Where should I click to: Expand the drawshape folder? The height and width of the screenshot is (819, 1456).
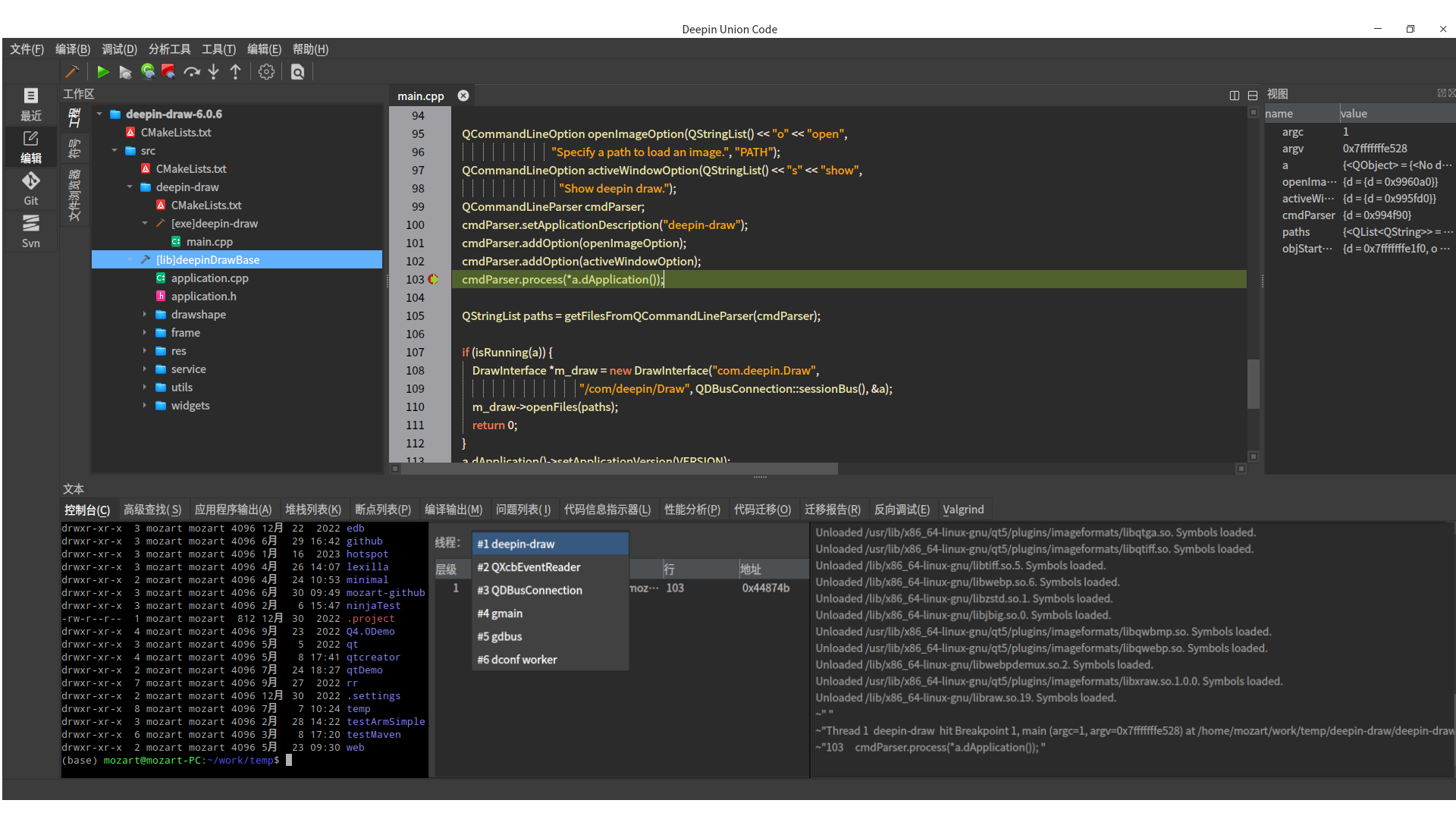[144, 314]
